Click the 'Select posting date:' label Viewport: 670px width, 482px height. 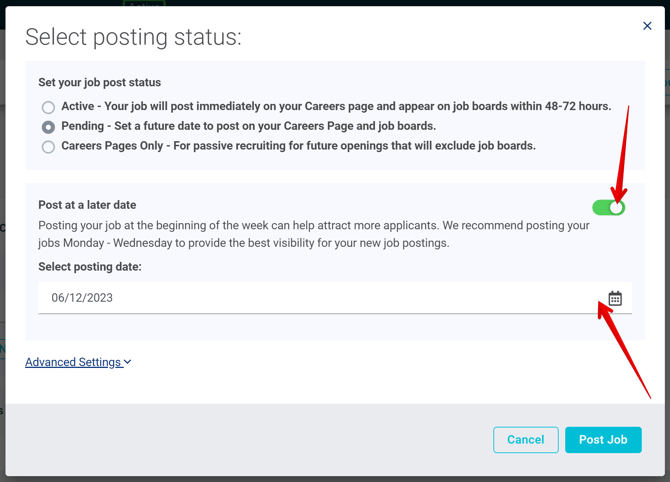[x=90, y=267]
